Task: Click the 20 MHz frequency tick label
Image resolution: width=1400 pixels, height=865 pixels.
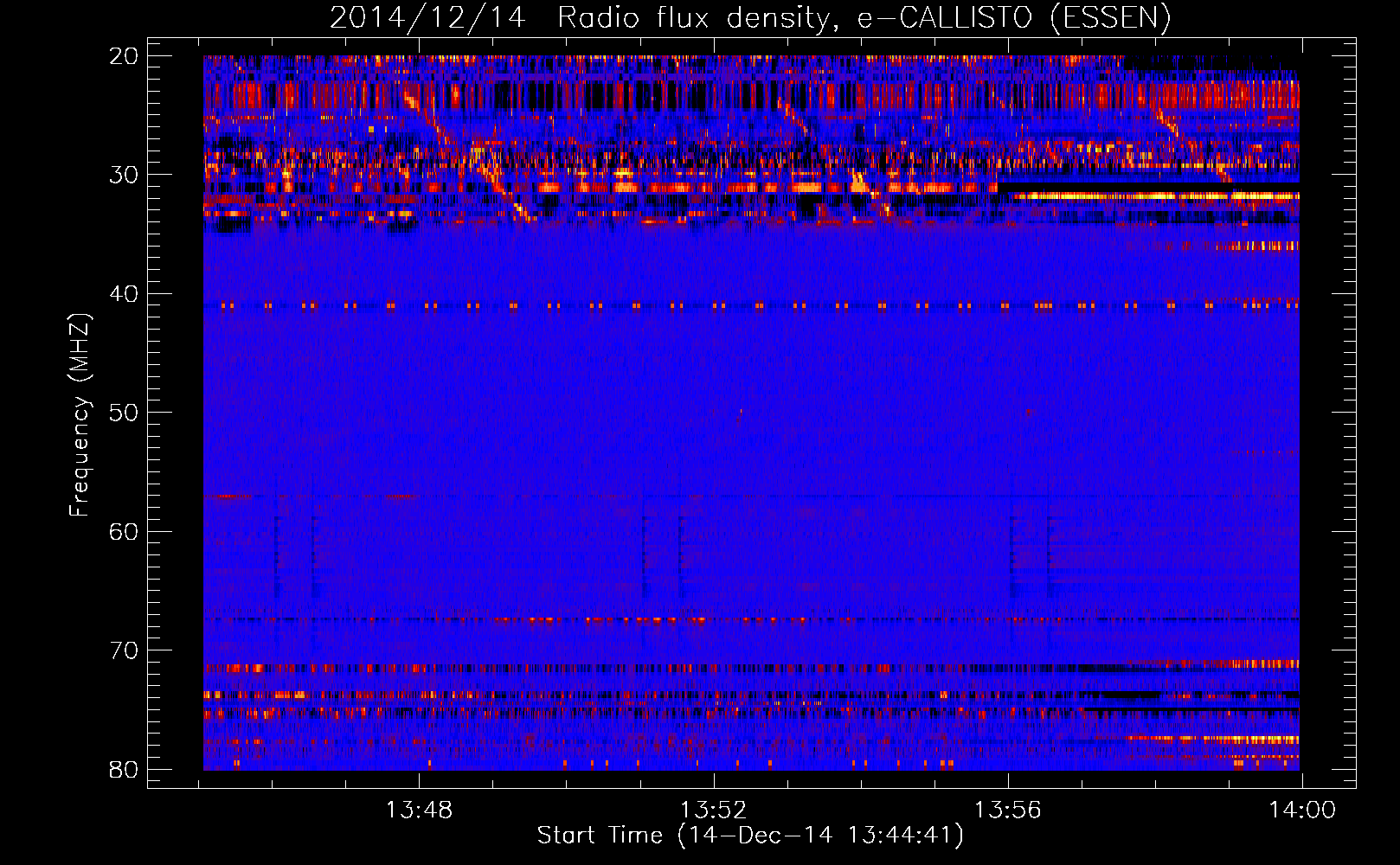Action: coord(123,56)
